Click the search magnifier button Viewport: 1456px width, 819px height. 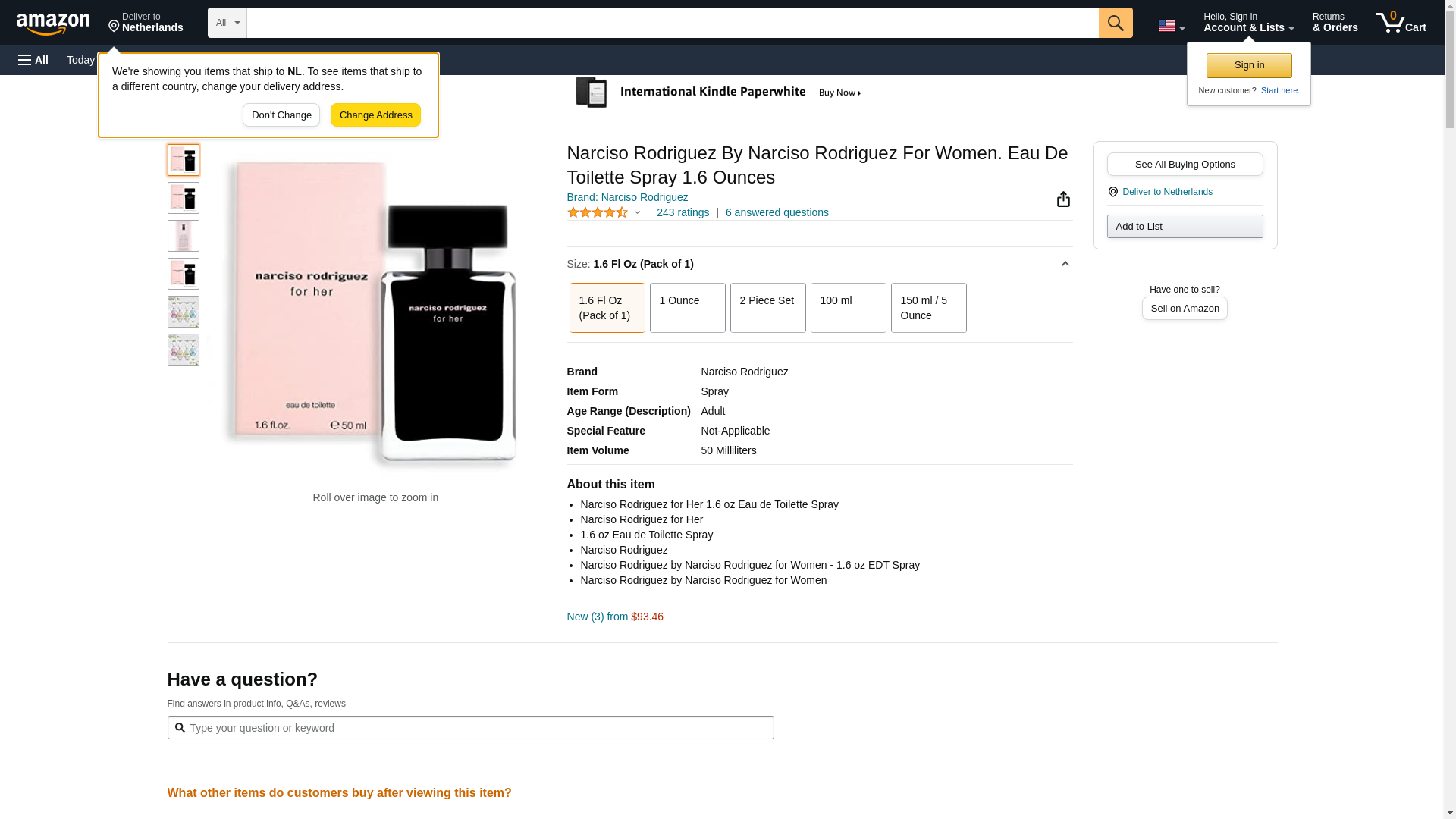(x=1115, y=23)
